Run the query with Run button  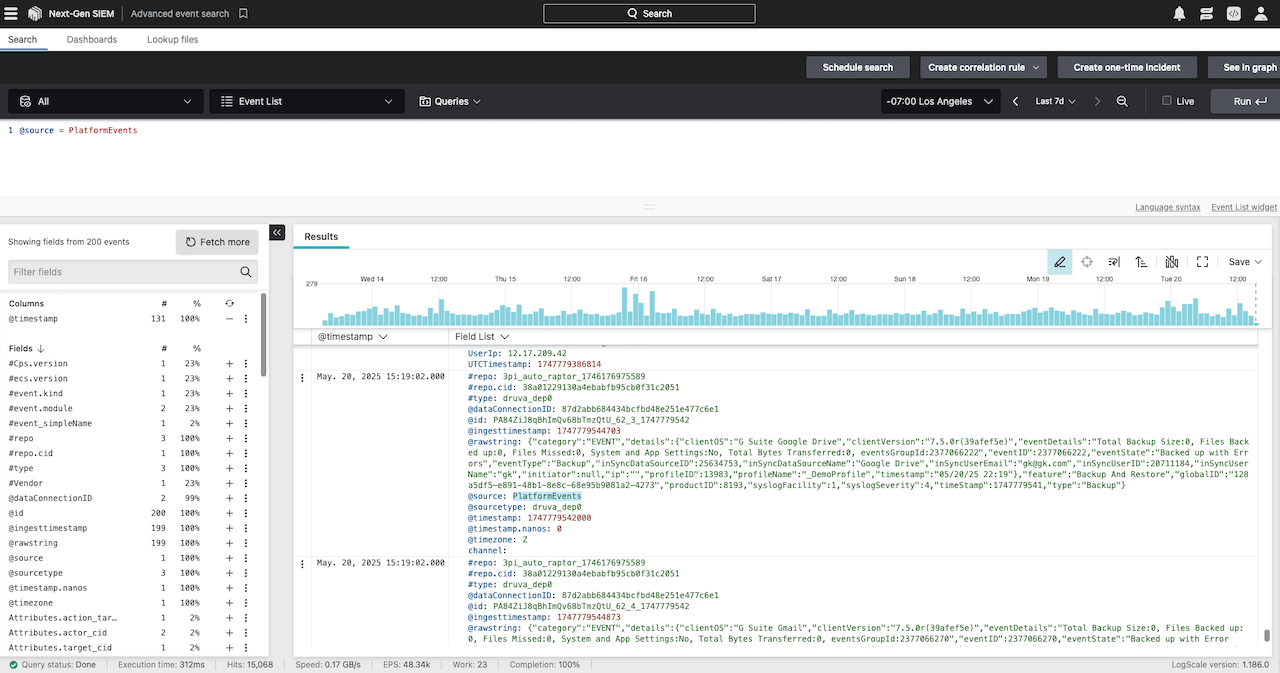point(1245,101)
